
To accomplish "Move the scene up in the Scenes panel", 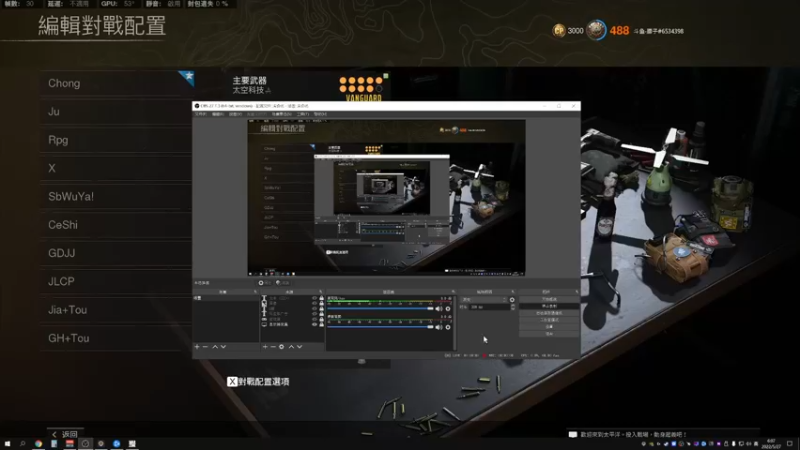I will tap(215, 347).
